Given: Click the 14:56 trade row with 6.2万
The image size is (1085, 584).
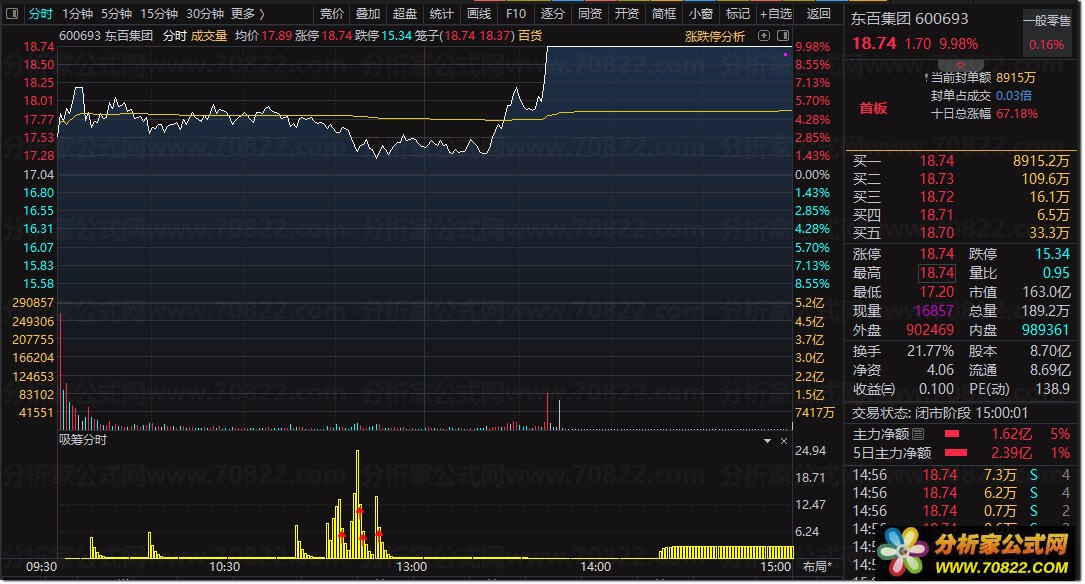Looking at the screenshot, I should [x=961, y=493].
